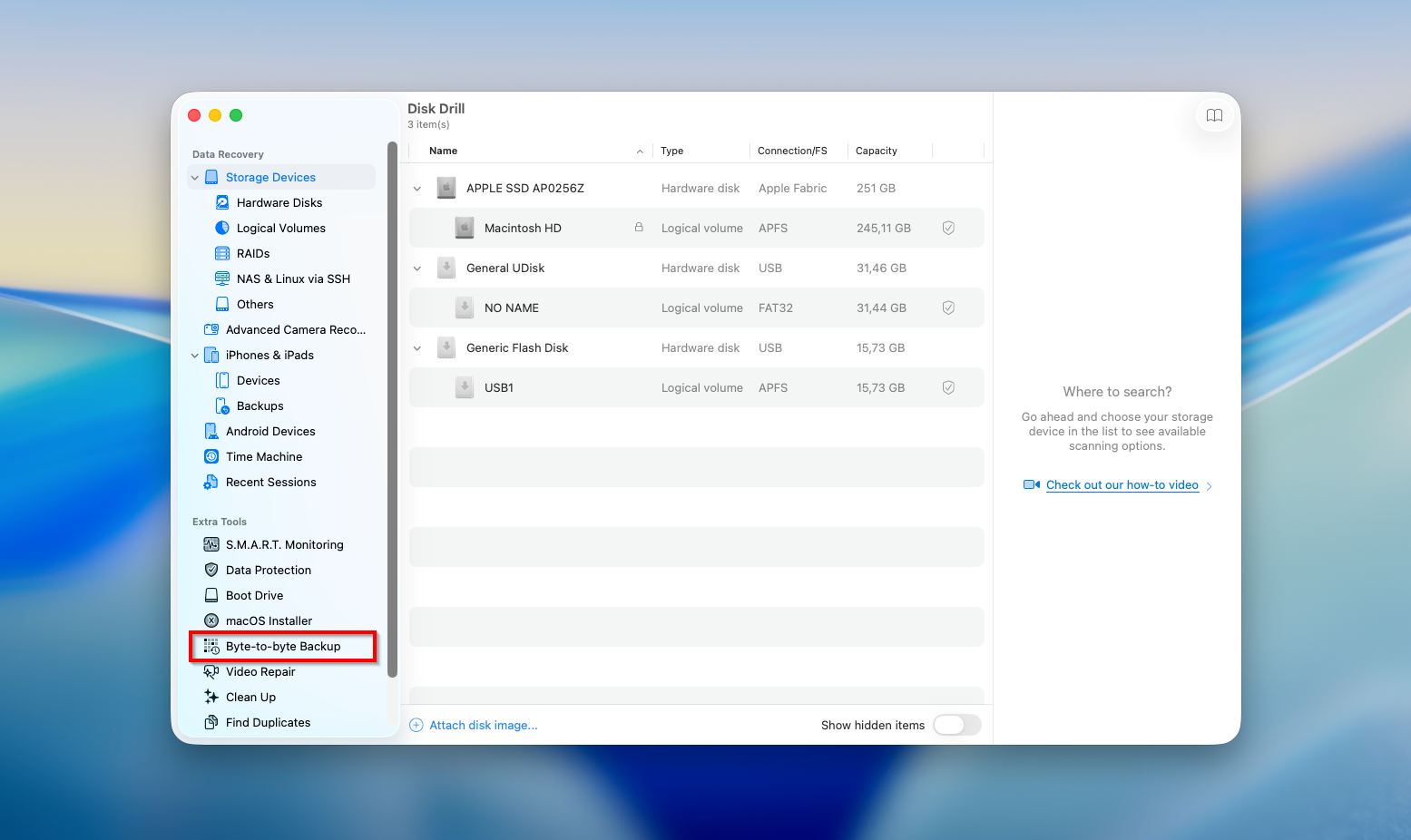This screenshot has width=1411, height=840.
Task: Click the Generic Flash Disk name
Action: click(x=517, y=347)
